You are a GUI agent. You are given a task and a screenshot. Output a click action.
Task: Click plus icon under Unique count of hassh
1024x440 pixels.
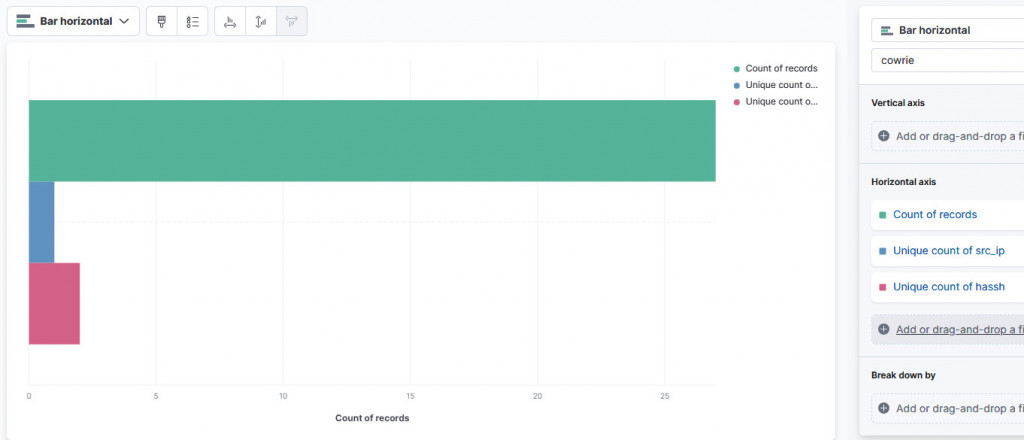883,329
